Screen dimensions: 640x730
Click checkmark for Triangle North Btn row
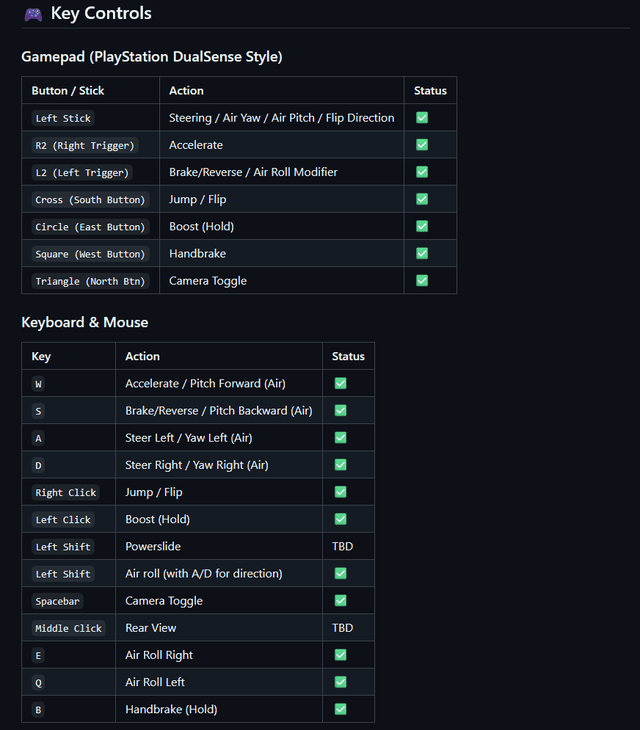pyautogui.click(x=422, y=281)
